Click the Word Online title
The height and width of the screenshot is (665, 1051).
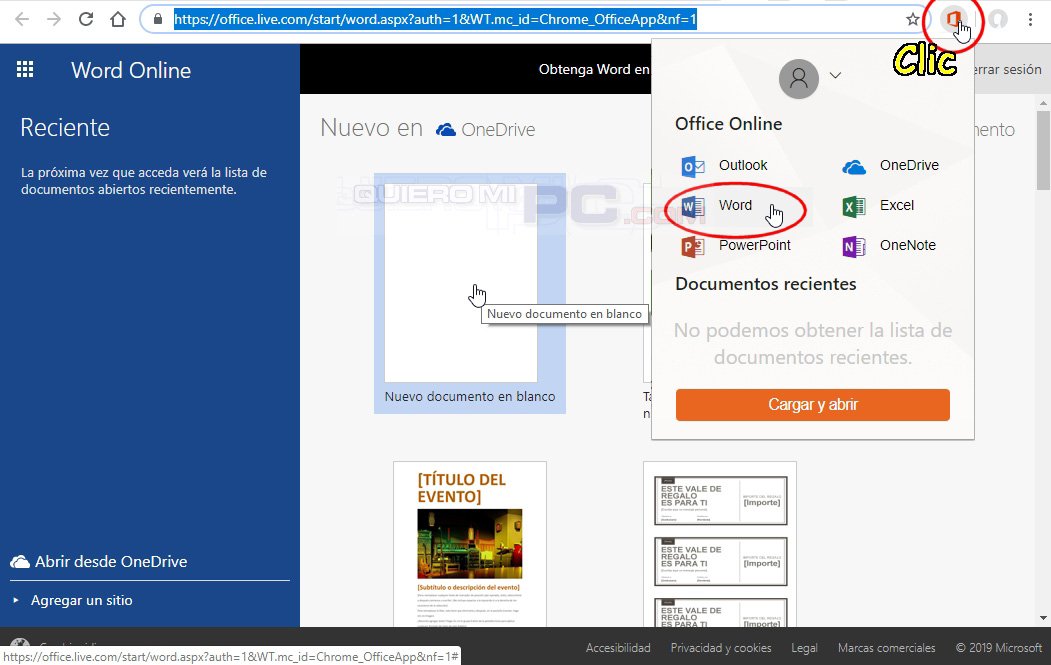131,70
